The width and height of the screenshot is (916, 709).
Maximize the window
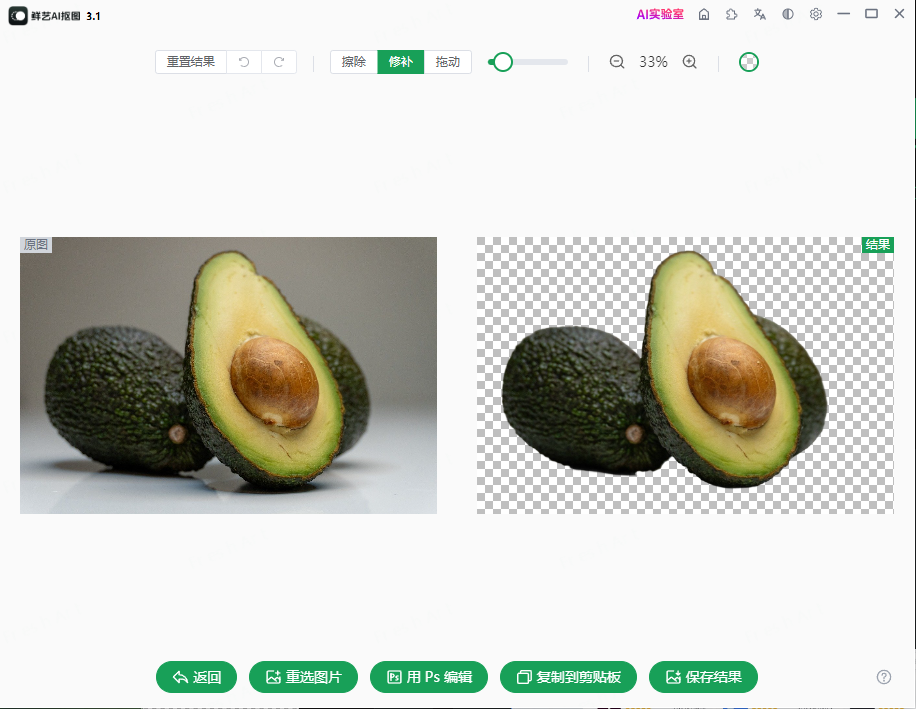[x=872, y=13]
